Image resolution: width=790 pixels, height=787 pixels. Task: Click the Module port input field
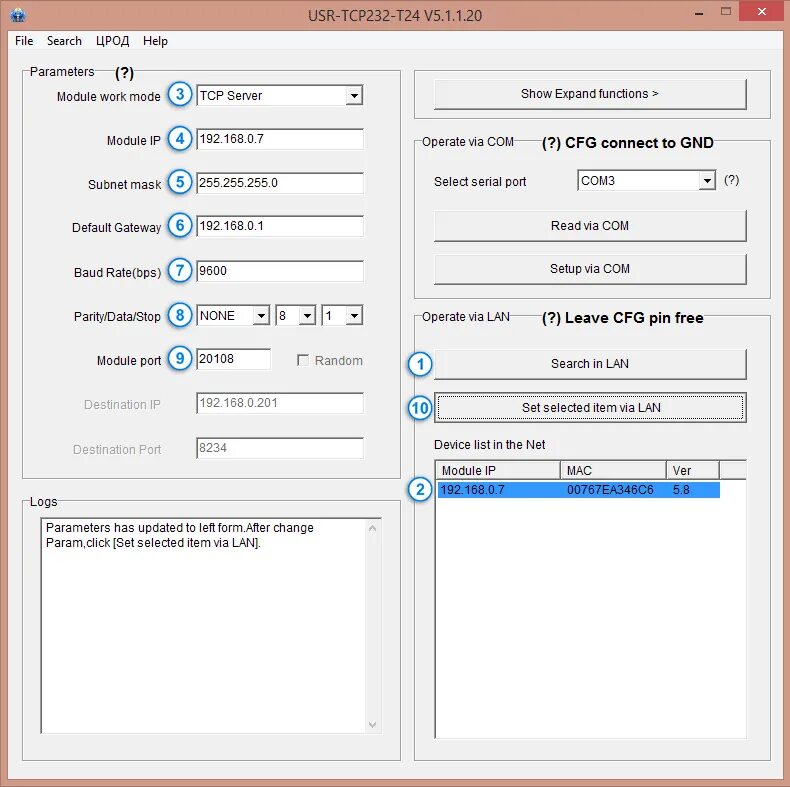(233, 359)
